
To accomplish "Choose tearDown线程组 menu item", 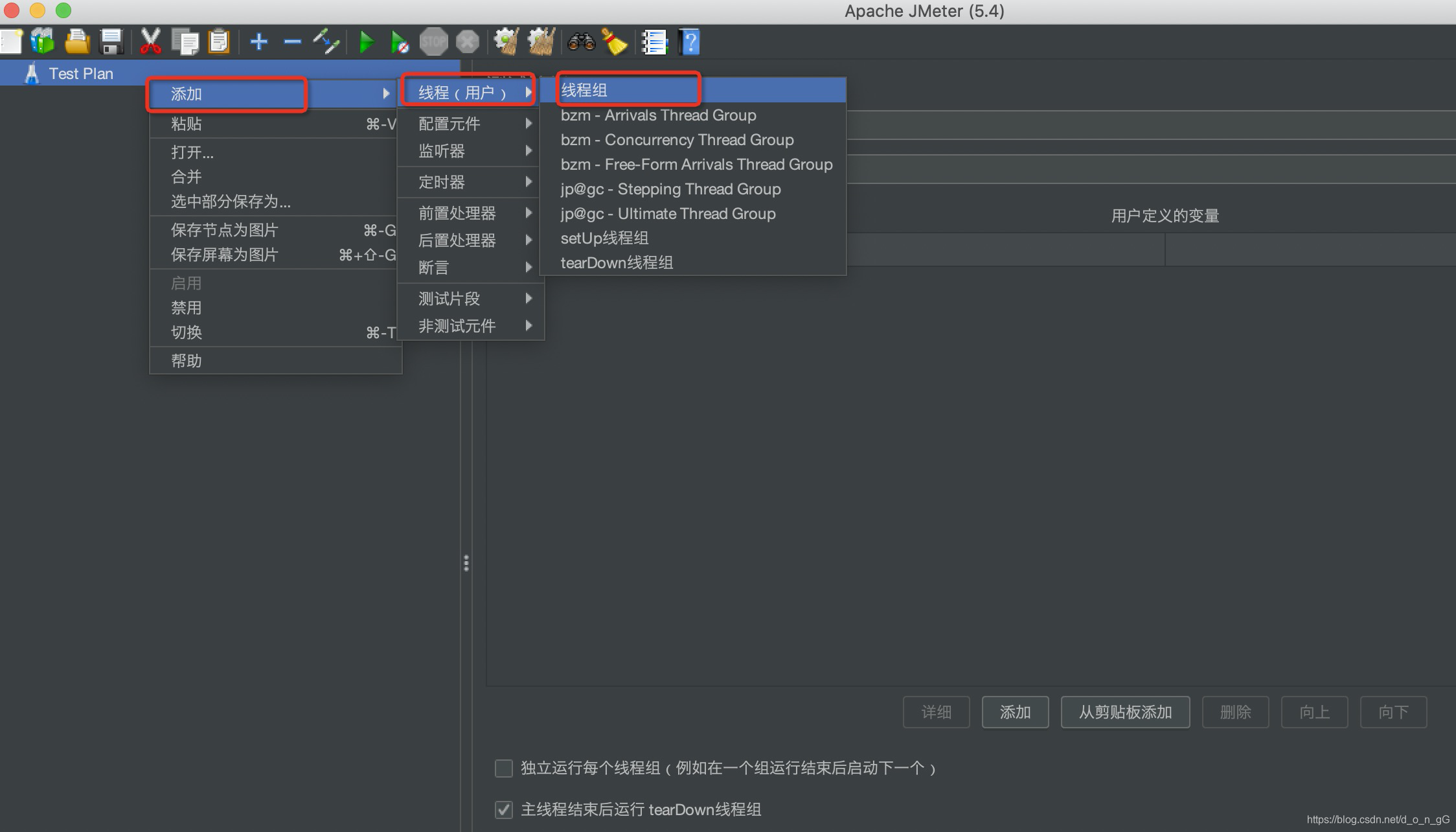I will (x=693, y=263).
